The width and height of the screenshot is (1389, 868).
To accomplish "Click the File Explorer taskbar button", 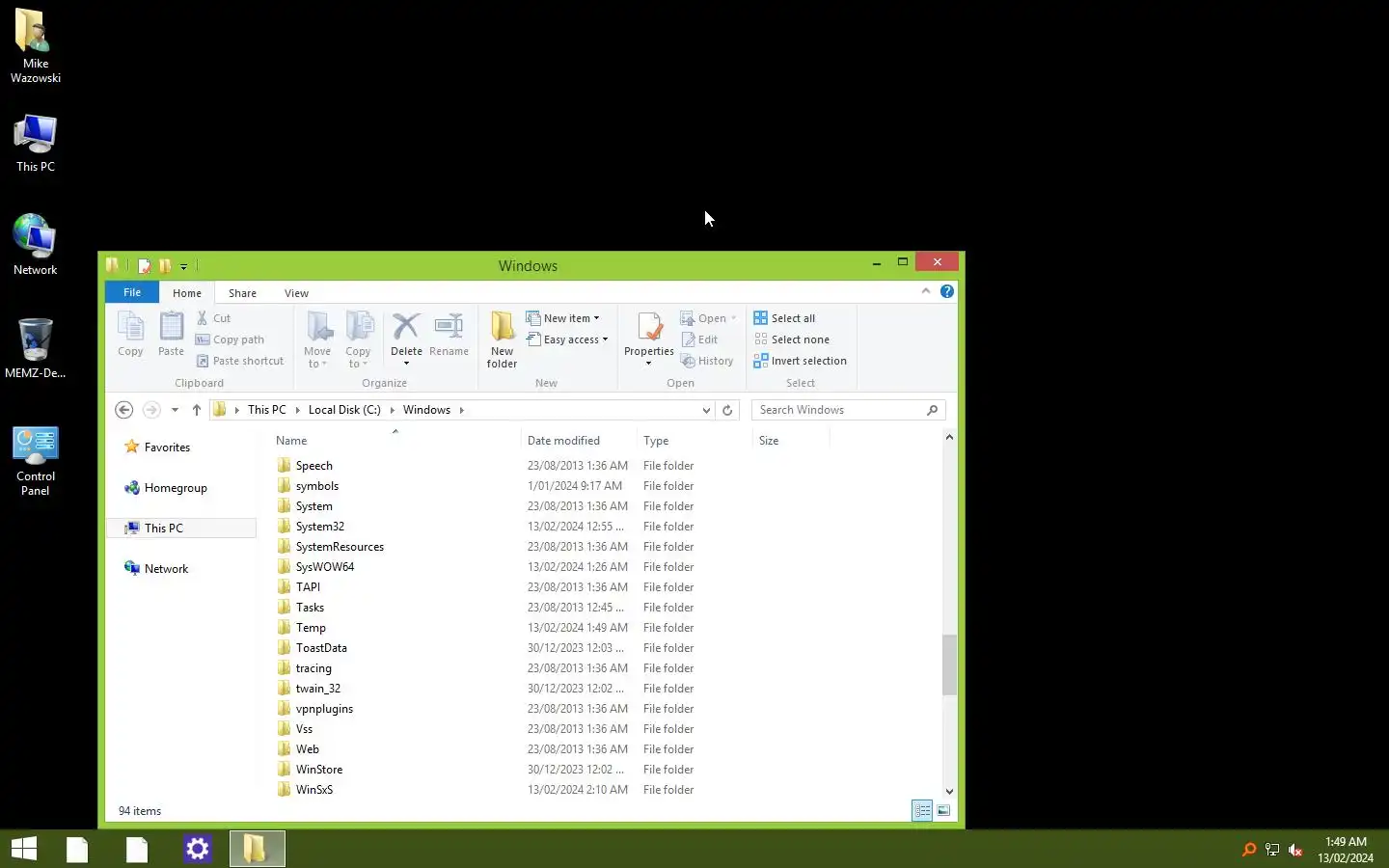I will pyautogui.click(x=257, y=849).
